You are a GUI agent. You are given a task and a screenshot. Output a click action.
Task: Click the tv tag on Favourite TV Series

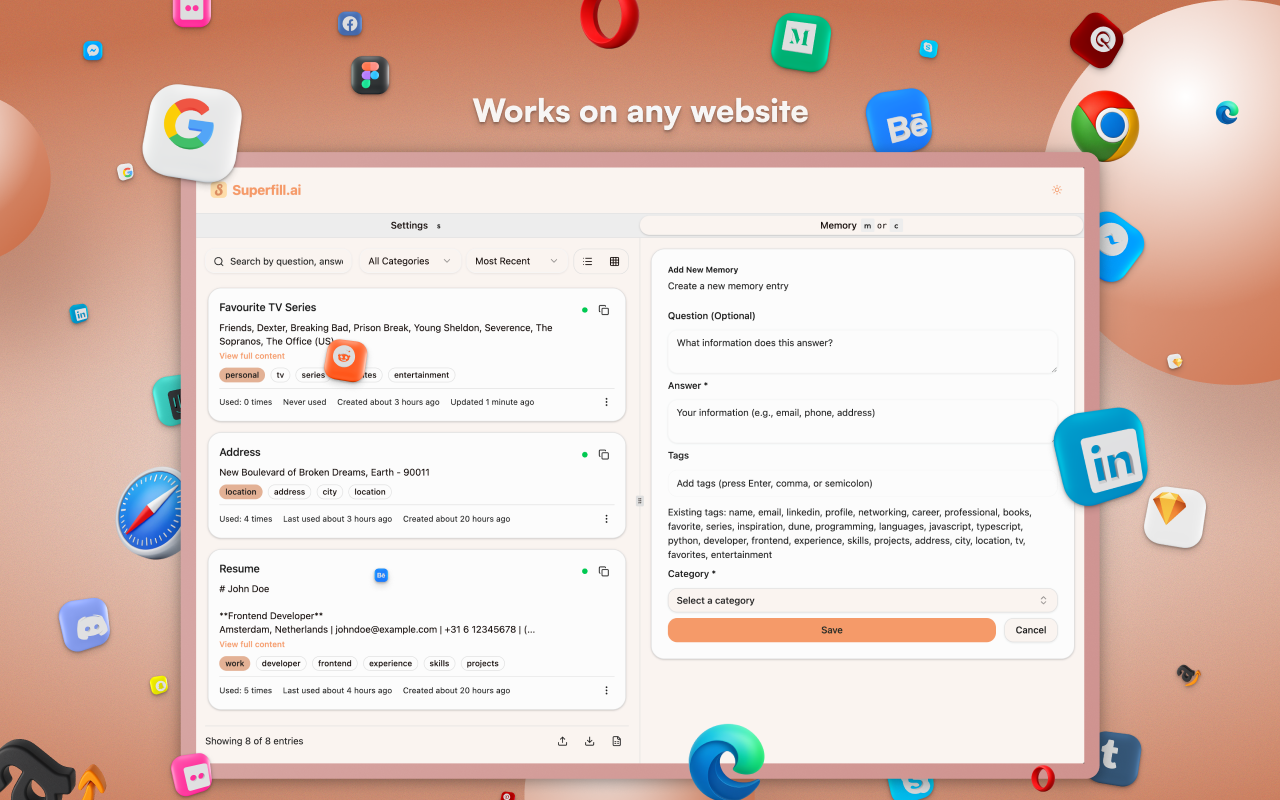pos(280,375)
